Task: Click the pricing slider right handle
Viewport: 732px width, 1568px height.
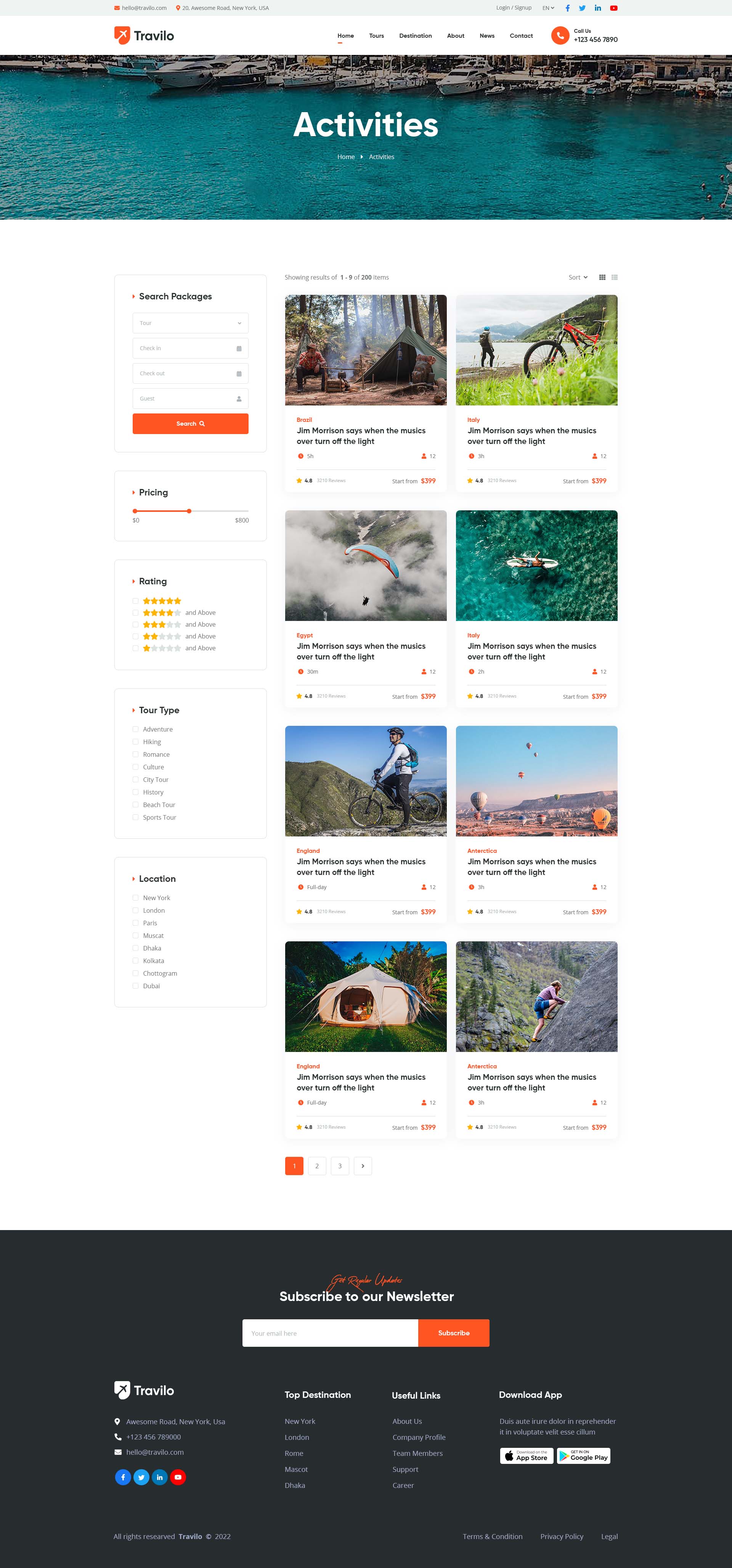Action: point(189,511)
